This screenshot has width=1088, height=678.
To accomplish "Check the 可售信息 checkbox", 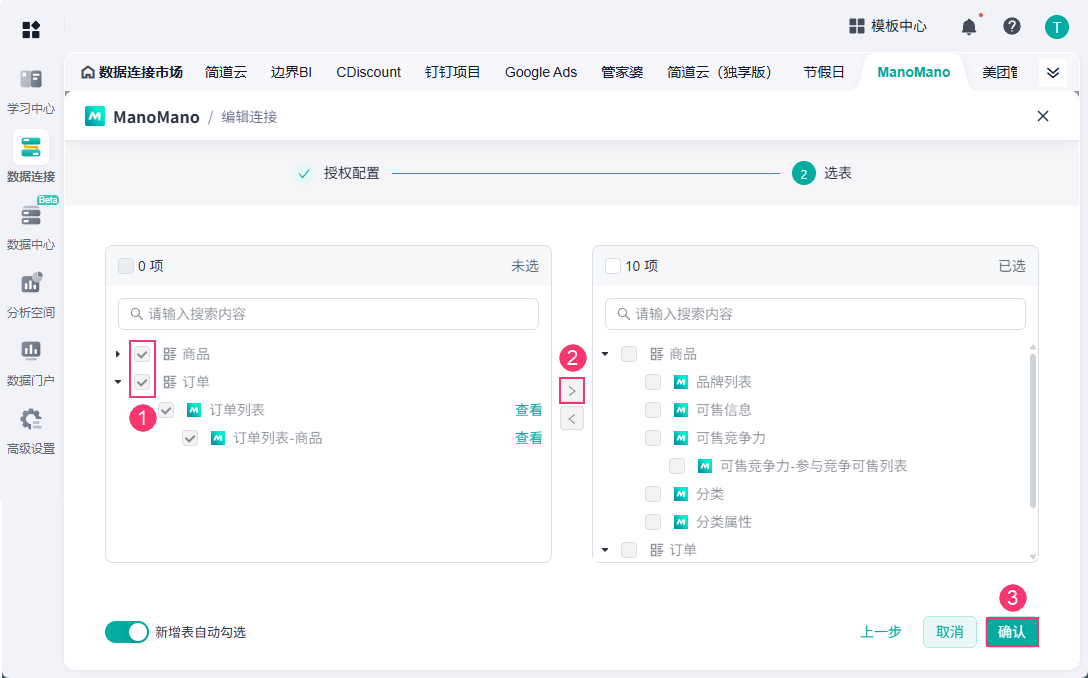I will coord(653,410).
